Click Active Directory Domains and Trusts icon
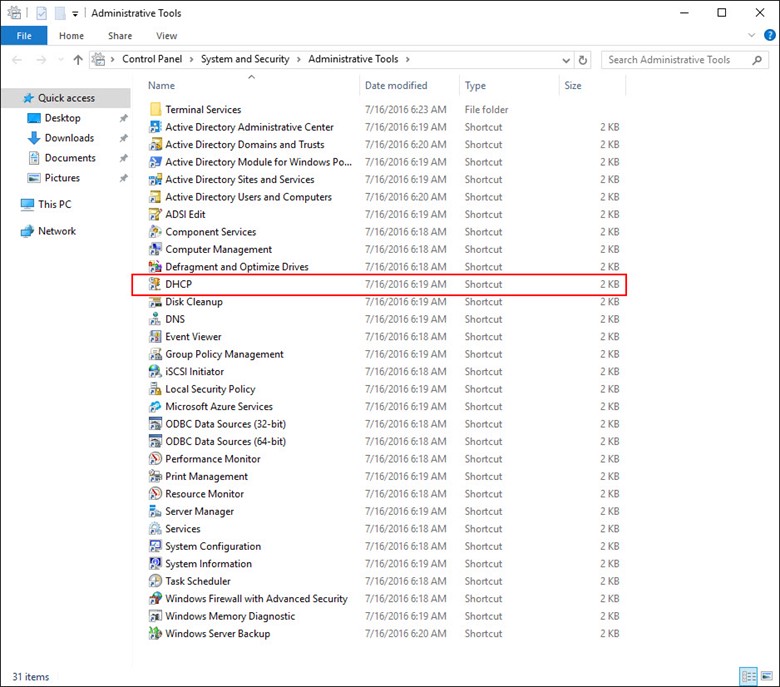The width and height of the screenshot is (780, 687). tap(155, 144)
